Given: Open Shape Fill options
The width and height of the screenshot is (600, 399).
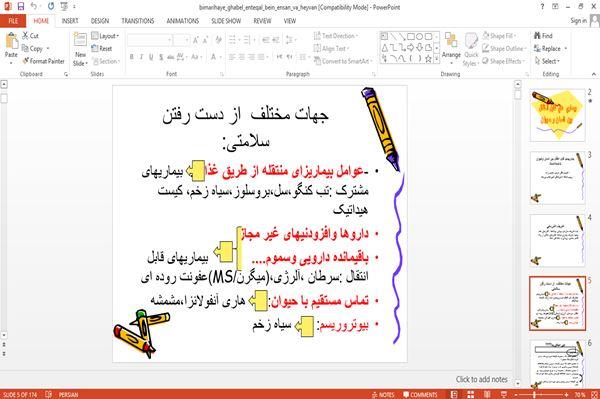Looking at the screenshot, I should [x=499, y=36].
